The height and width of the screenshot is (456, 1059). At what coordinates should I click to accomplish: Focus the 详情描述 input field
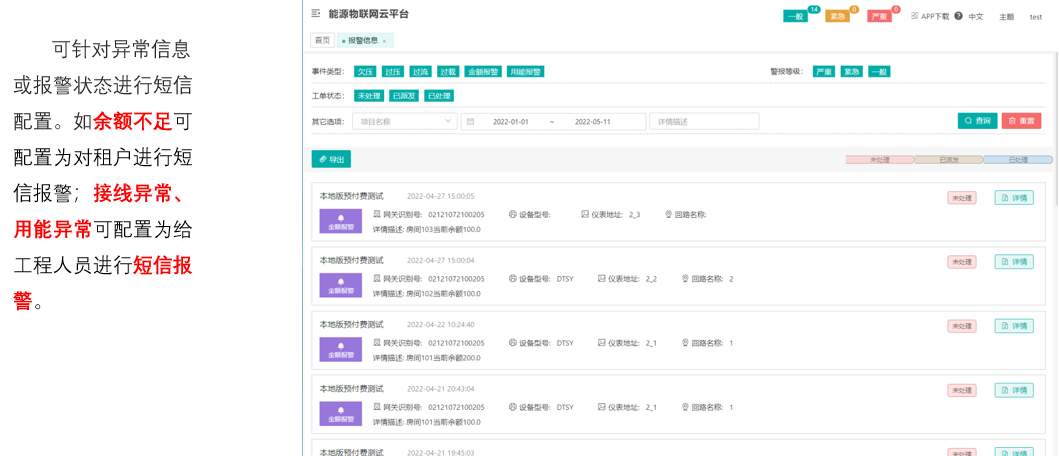[704, 122]
